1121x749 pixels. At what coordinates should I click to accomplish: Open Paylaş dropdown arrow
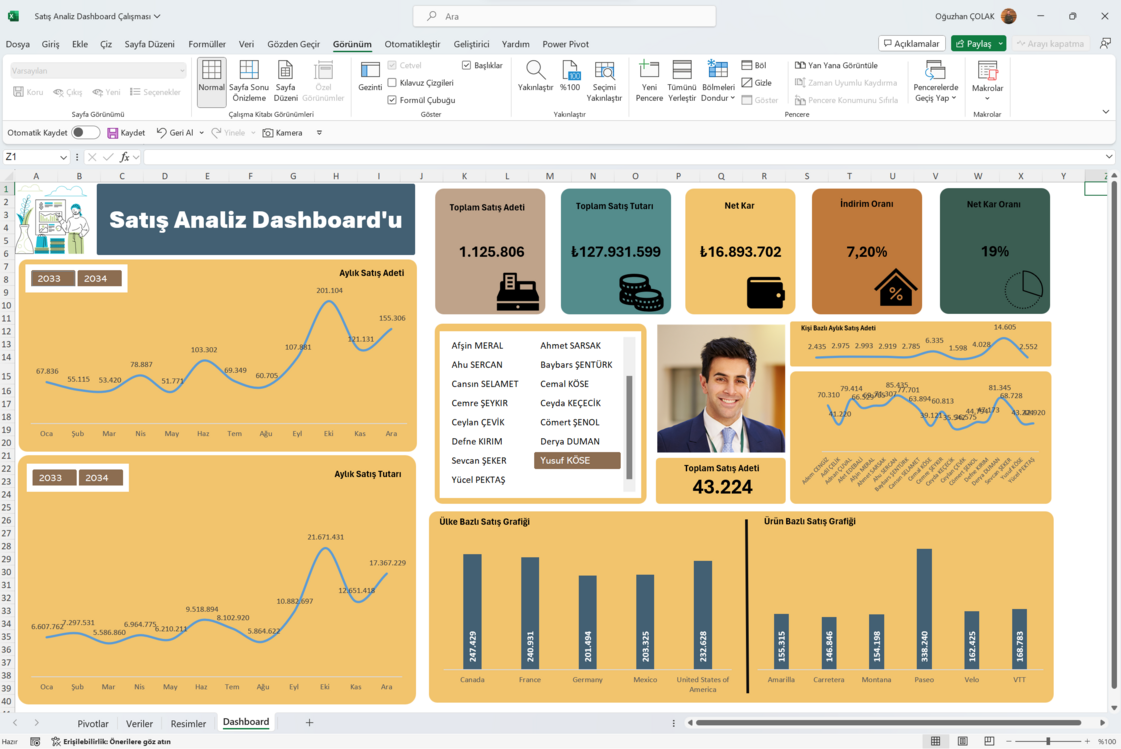[x=1000, y=44]
